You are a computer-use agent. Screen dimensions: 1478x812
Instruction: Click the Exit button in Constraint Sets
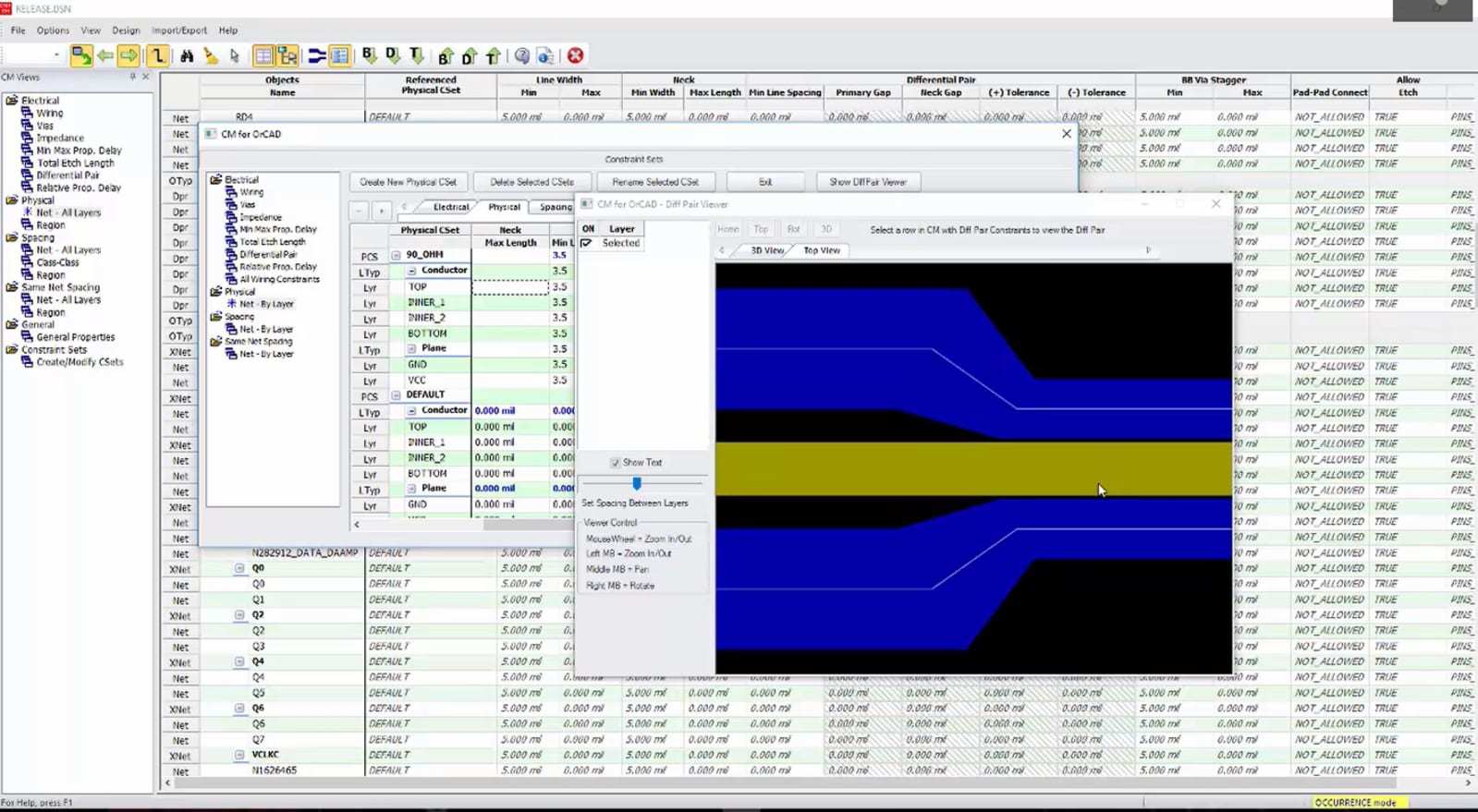[765, 182]
